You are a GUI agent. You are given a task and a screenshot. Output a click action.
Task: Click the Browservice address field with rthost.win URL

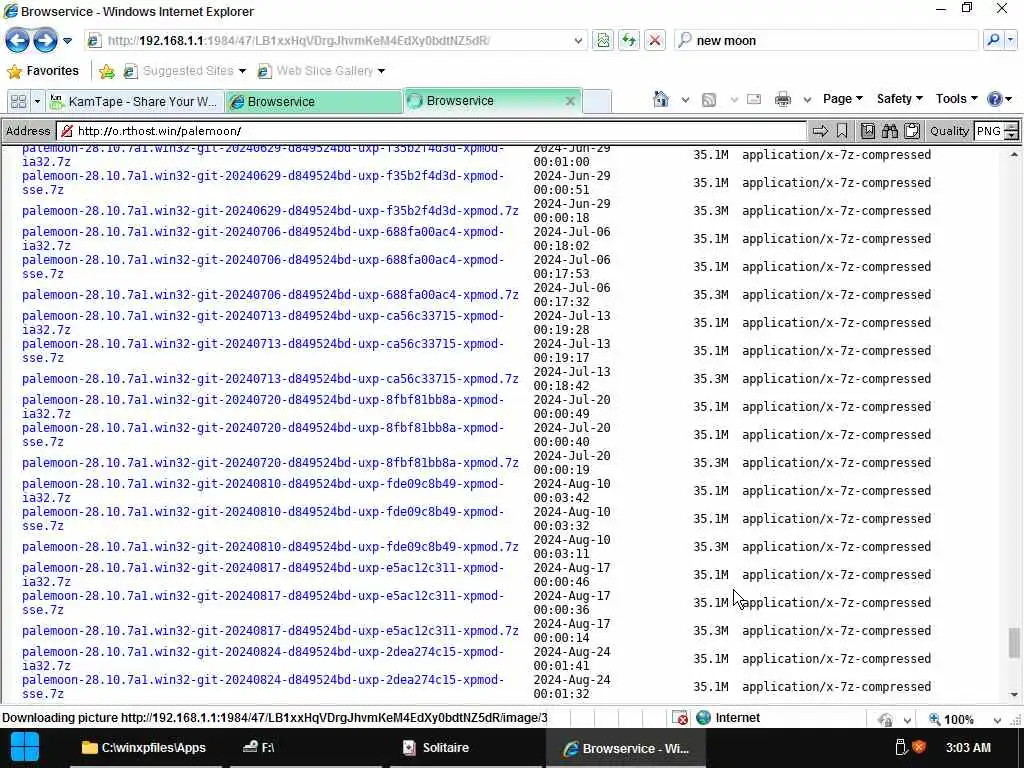pyautogui.click(x=431, y=131)
